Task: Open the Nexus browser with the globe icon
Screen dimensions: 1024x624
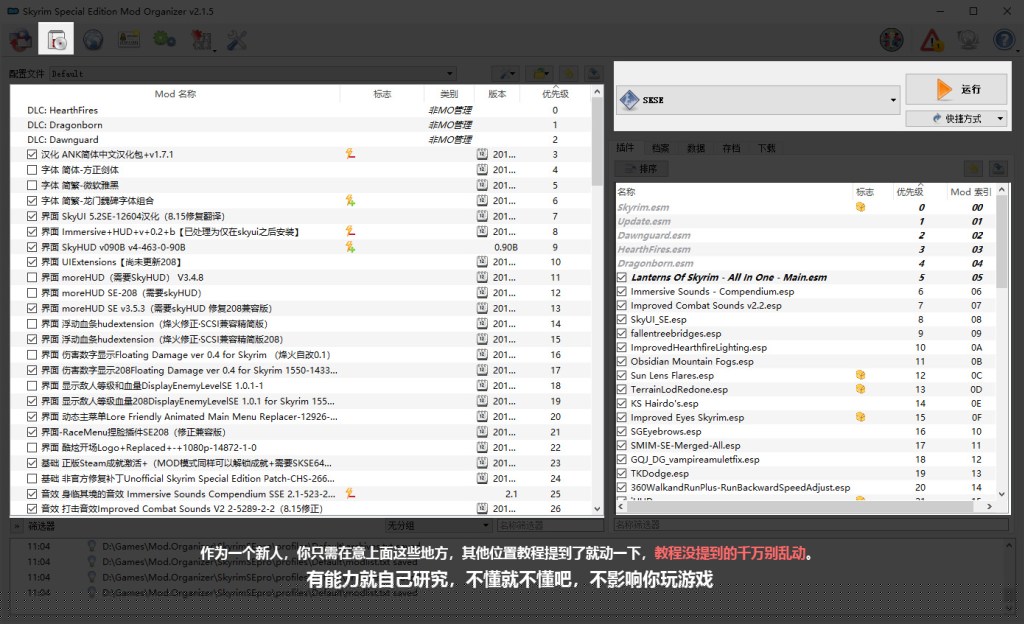Action: pos(92,38)
